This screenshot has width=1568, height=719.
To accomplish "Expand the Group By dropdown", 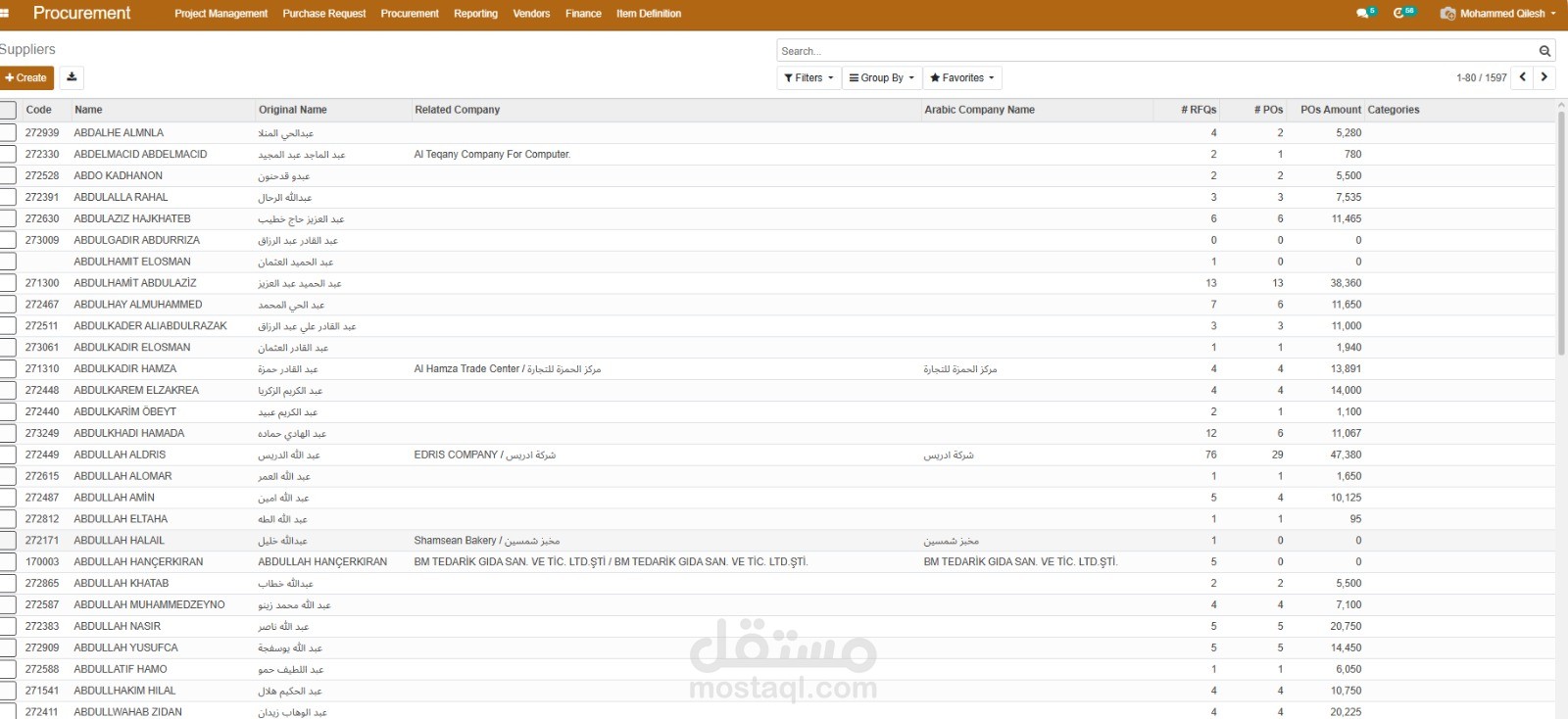I will [881, 77].
